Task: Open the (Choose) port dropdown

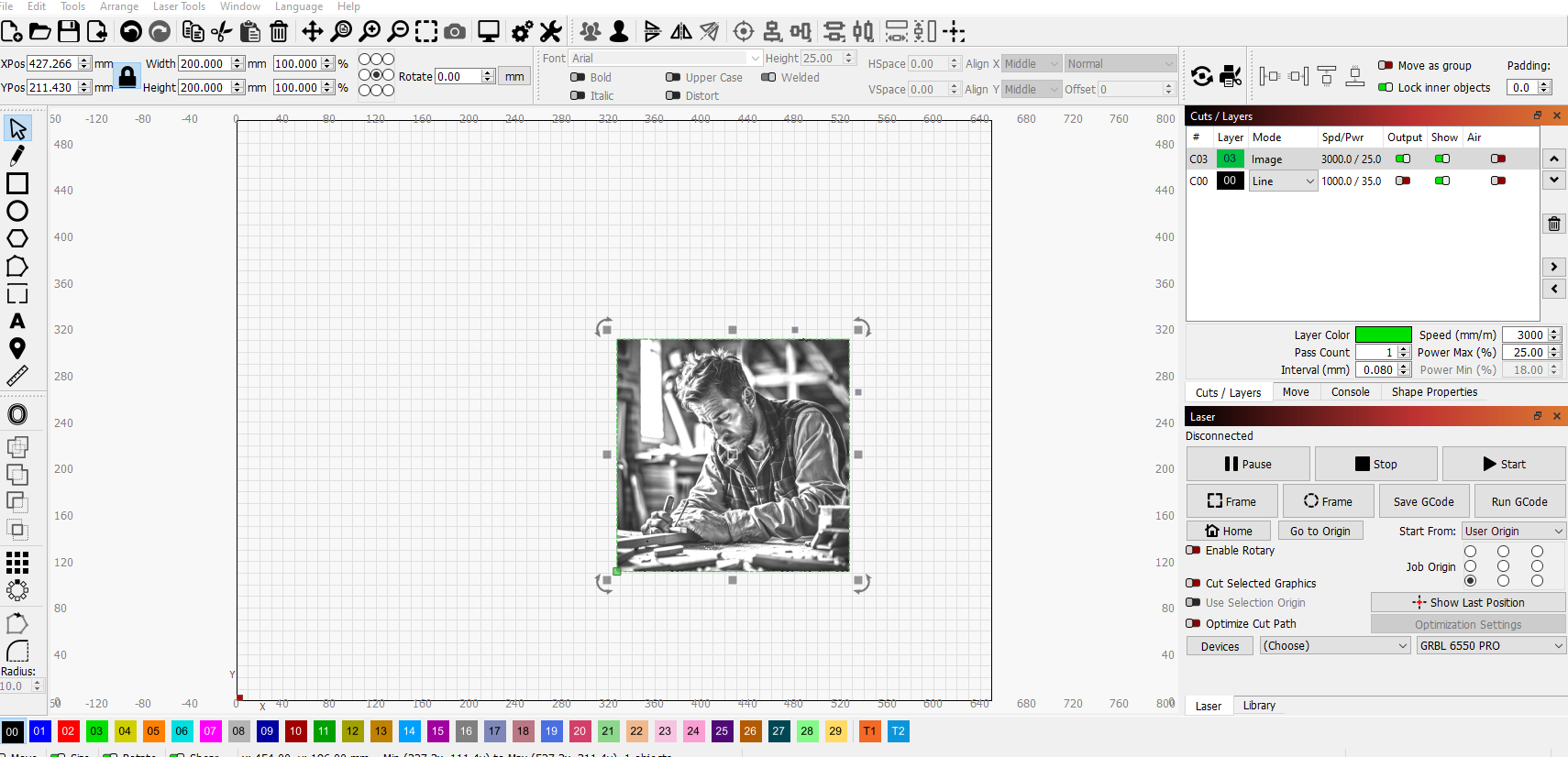Action: [x=1335, y=646]
